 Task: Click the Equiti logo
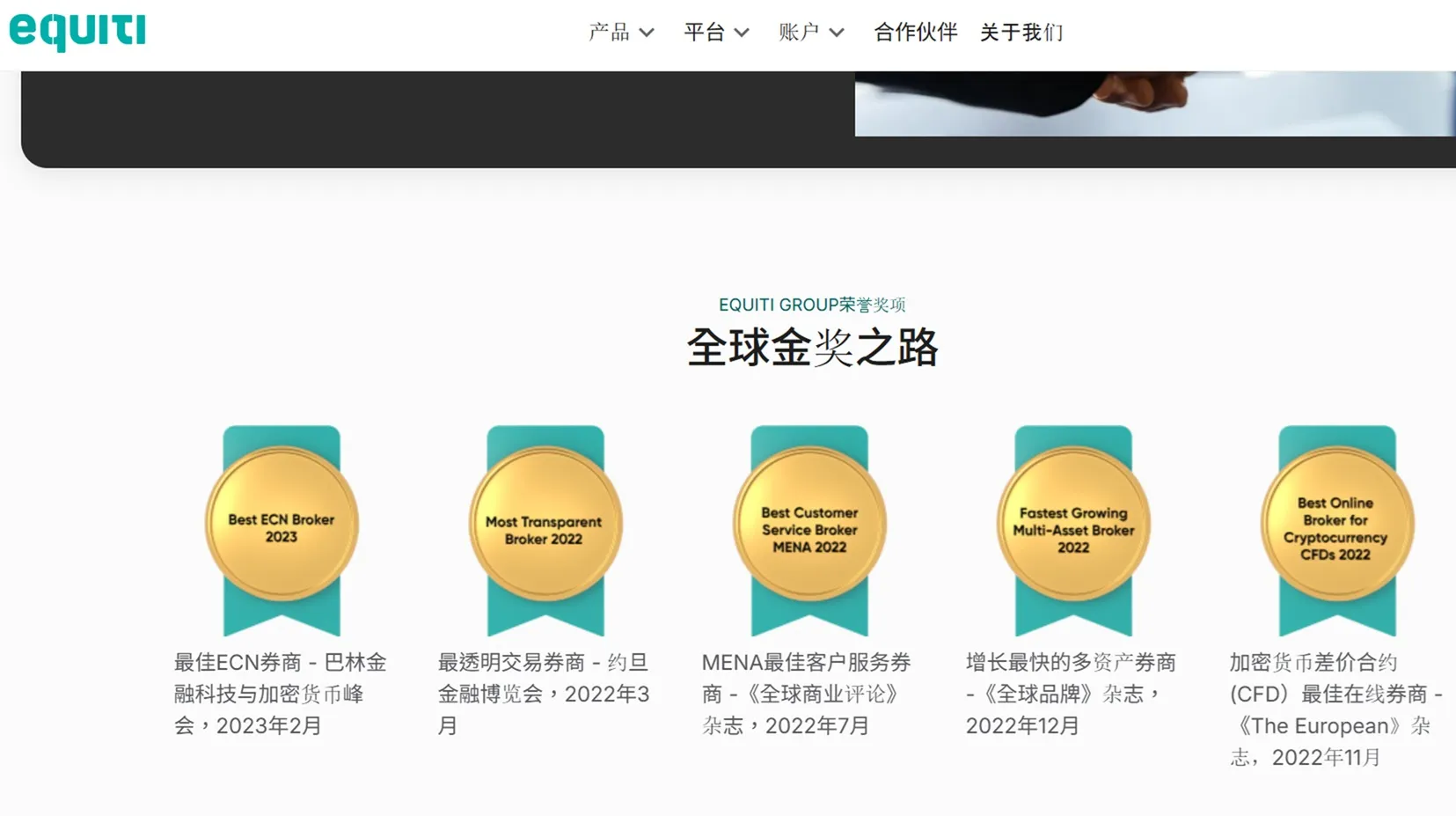[77, 32]
